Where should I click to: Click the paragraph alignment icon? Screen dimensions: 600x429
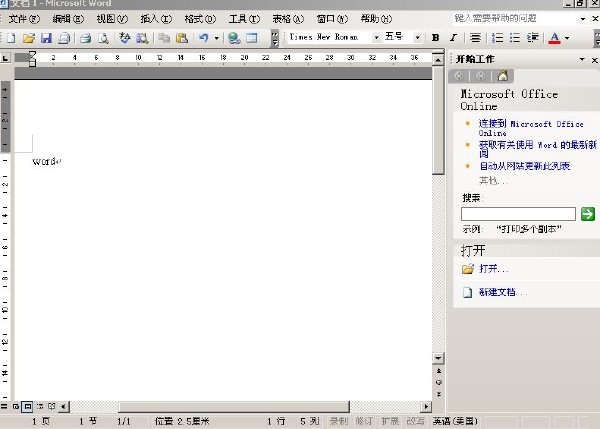click(x=475, y=38)
